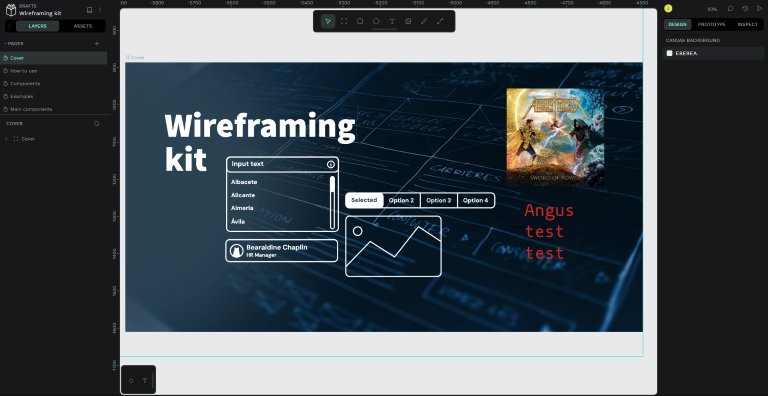This screenshot has height=396, width=768.
Task: Open the zoom percentage dropdown
Action: point(712,9)
